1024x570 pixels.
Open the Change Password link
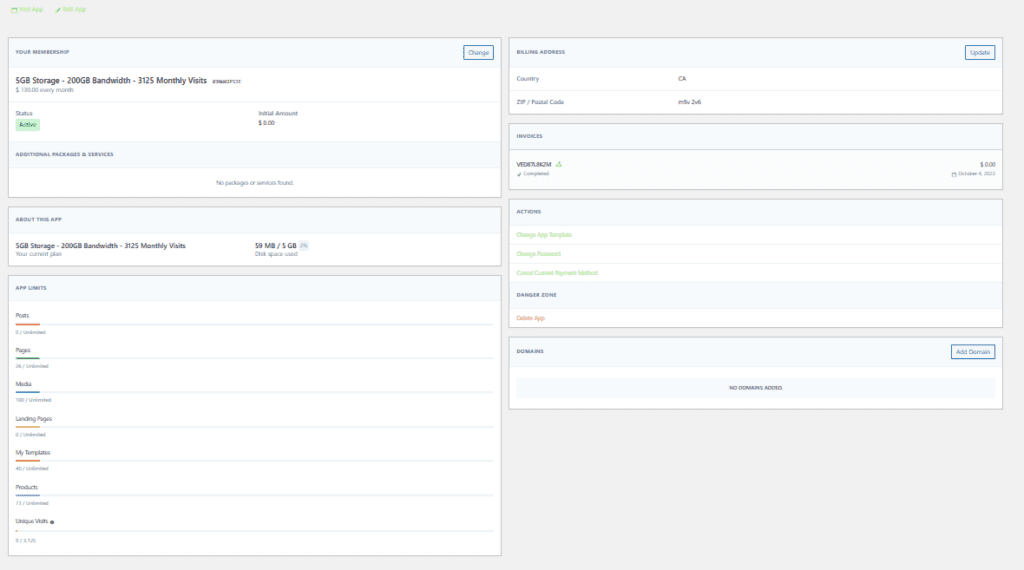point(538,254)
